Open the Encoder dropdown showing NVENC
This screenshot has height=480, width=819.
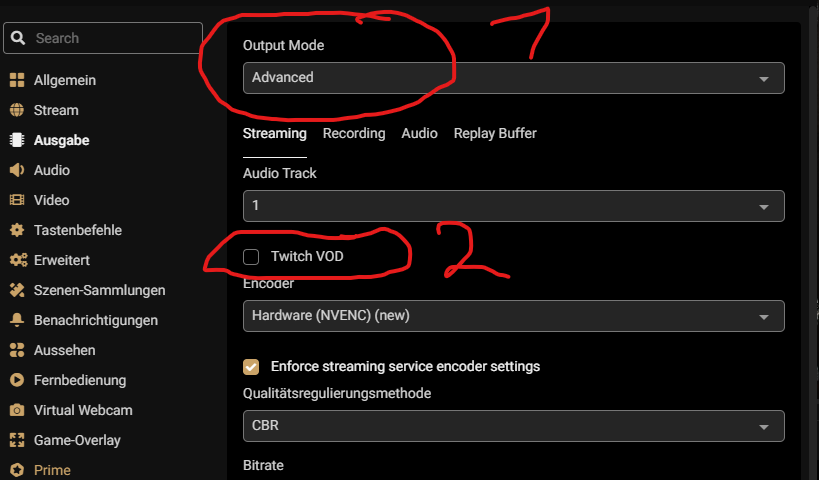tap(513, 316)
